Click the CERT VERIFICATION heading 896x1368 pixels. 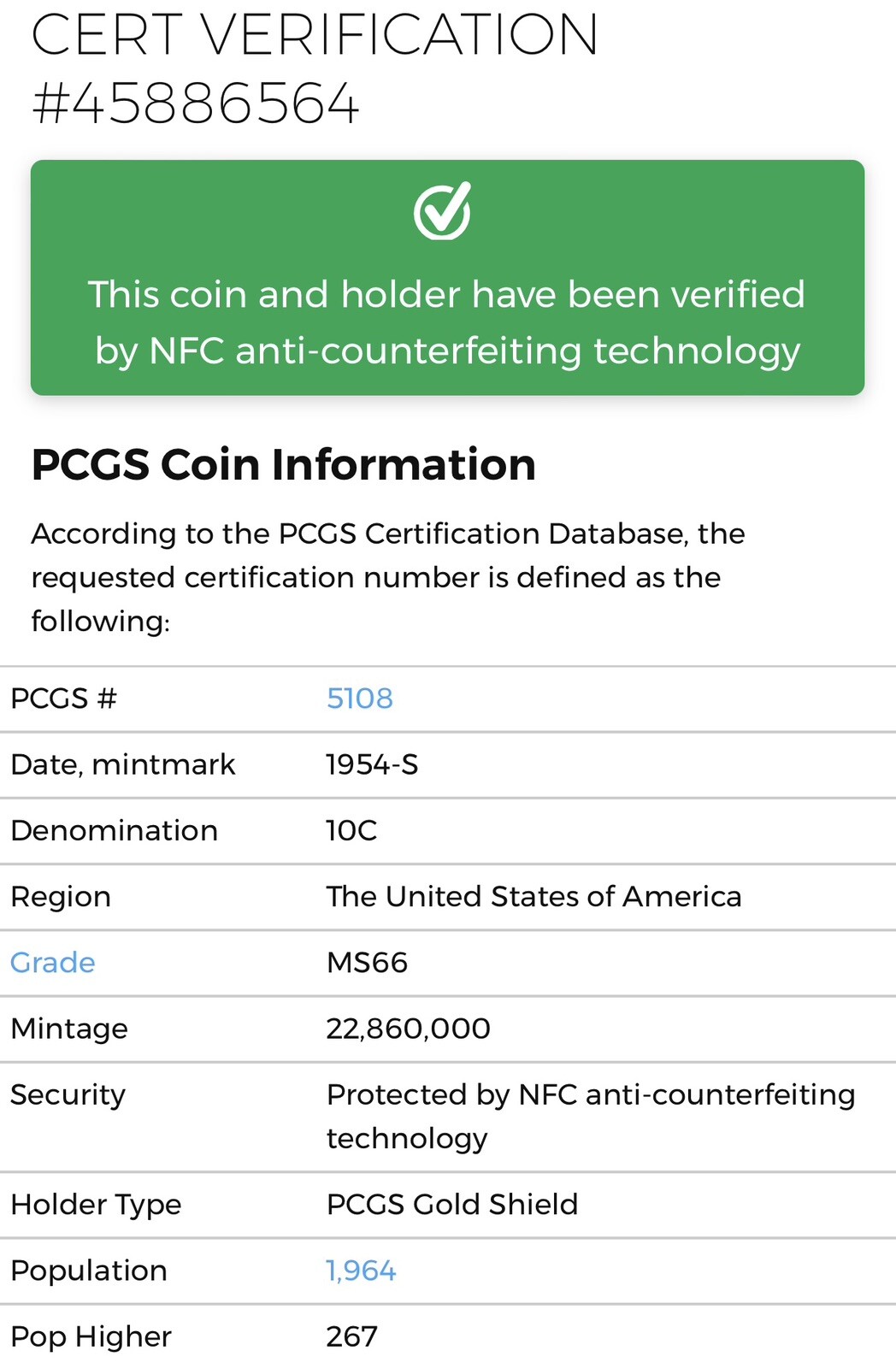tap(315, 36)
